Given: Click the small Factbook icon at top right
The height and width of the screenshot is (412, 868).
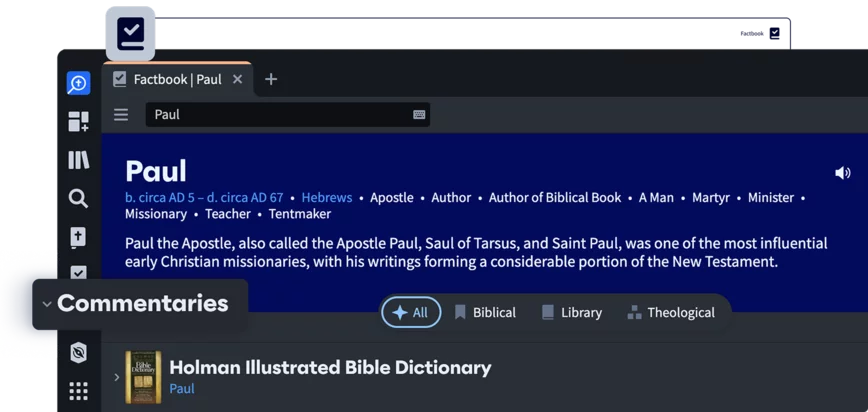Looking at the screenshot, I should tap(774, 34).
